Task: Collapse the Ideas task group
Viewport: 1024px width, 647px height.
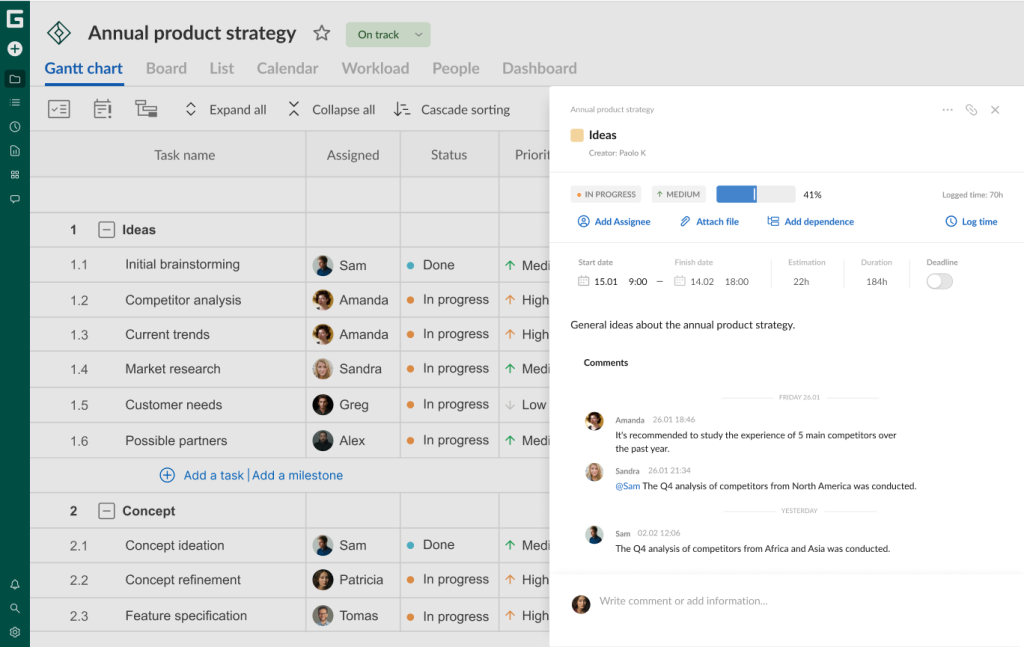Action: 106,229
